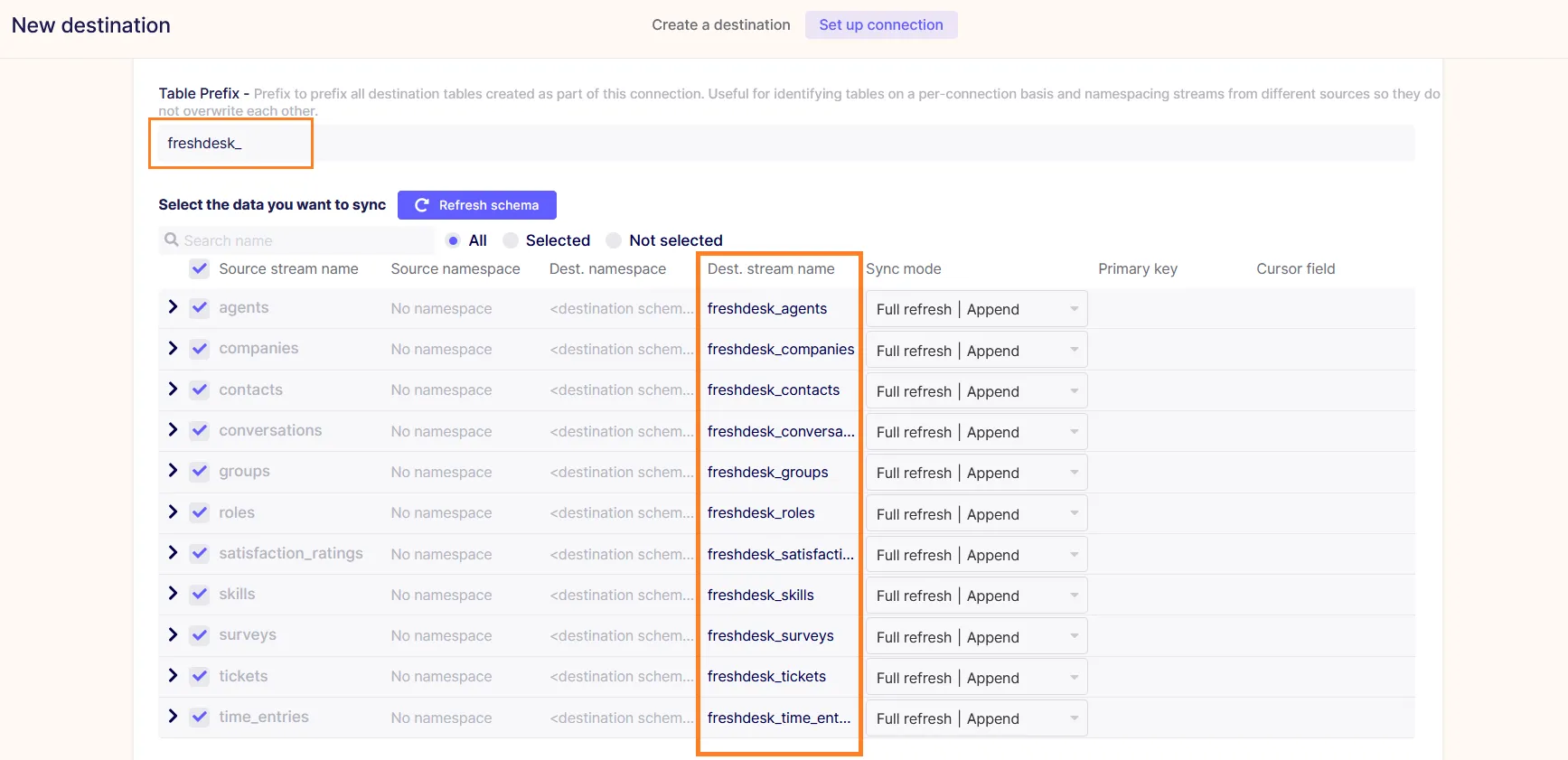Open sync mode dropdown for skills

click(976, 596)
